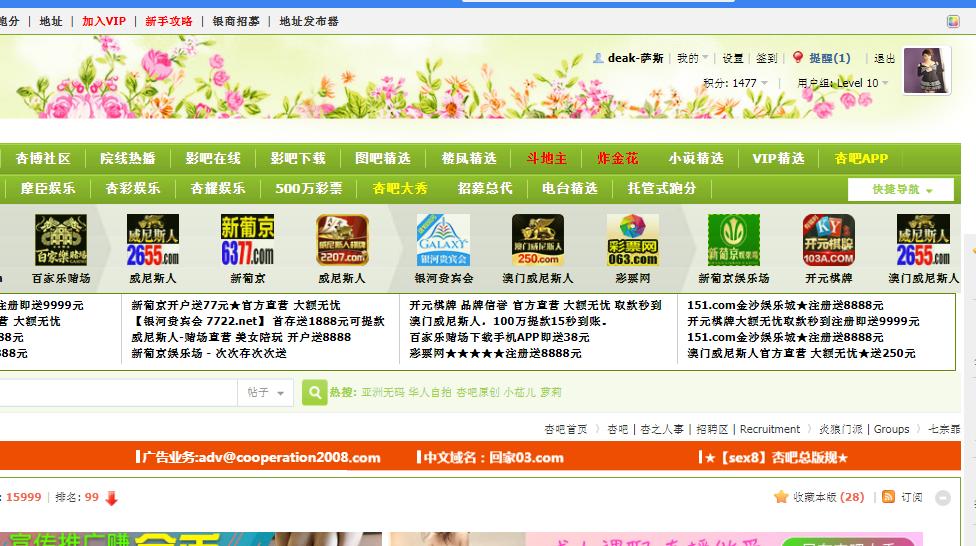The width and height of the screenshot is (976, 546).
Task: Open the yellow 杏吧APP nav item
Action: [861, 158]
